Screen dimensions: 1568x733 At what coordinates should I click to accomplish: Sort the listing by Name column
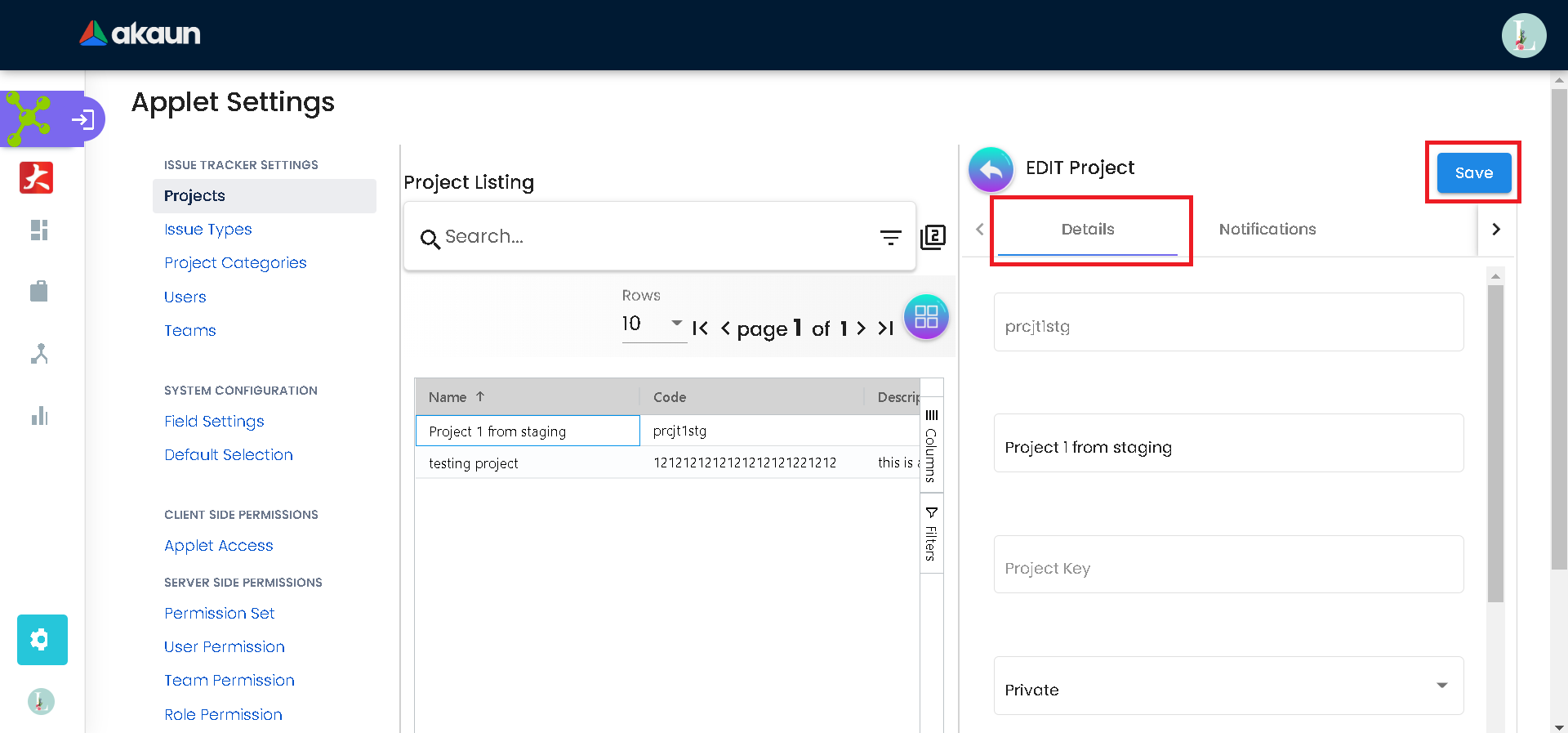(x=448, y=397)
